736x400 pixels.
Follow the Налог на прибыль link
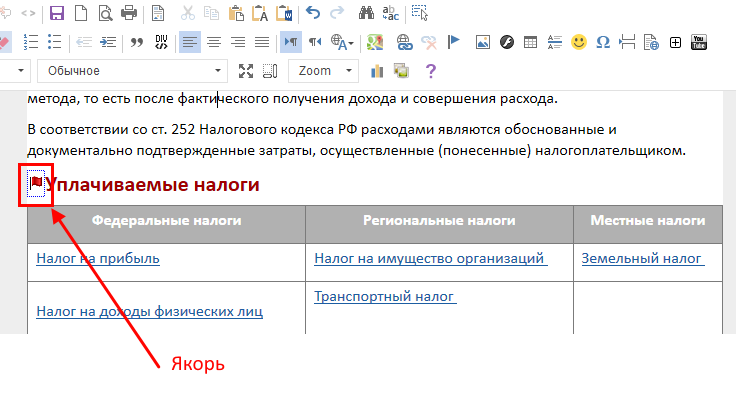98,258
